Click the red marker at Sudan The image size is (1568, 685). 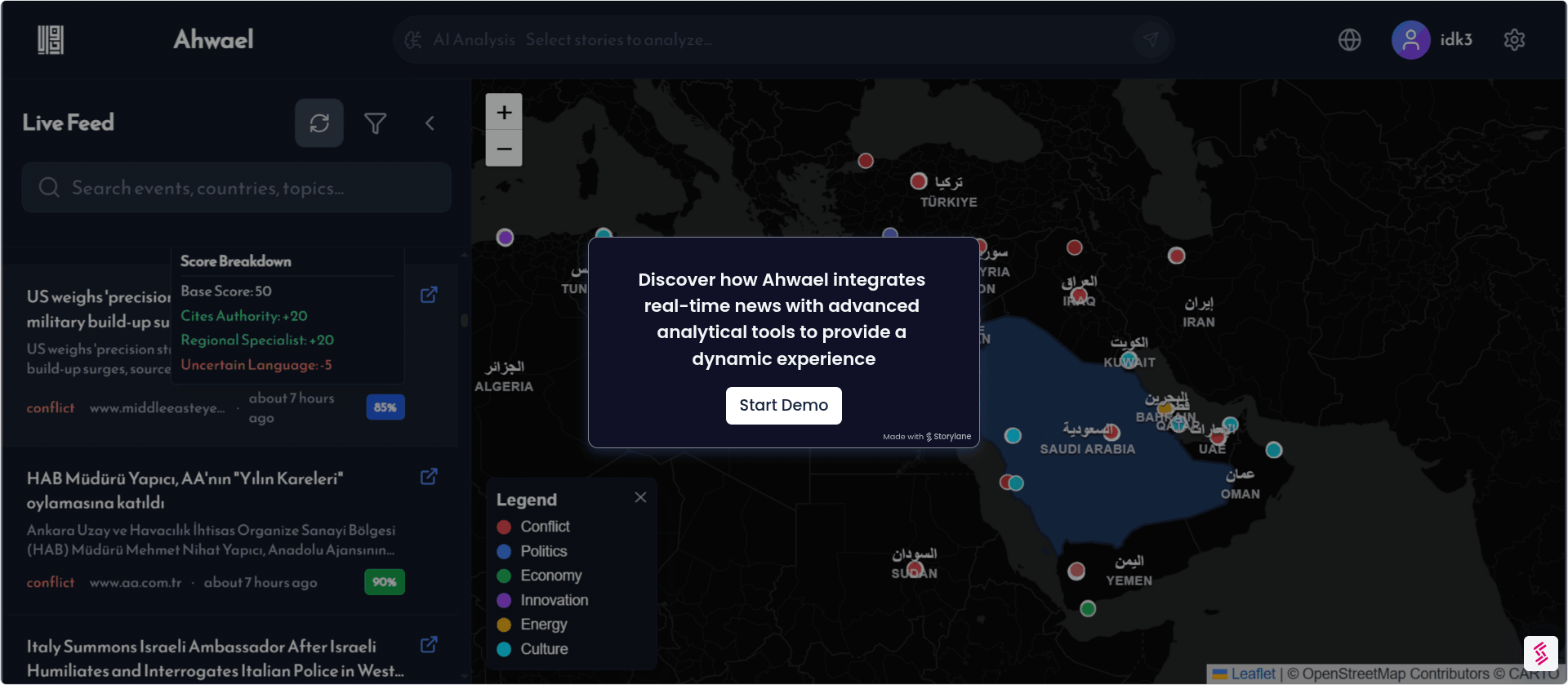[x=915, y=568]
